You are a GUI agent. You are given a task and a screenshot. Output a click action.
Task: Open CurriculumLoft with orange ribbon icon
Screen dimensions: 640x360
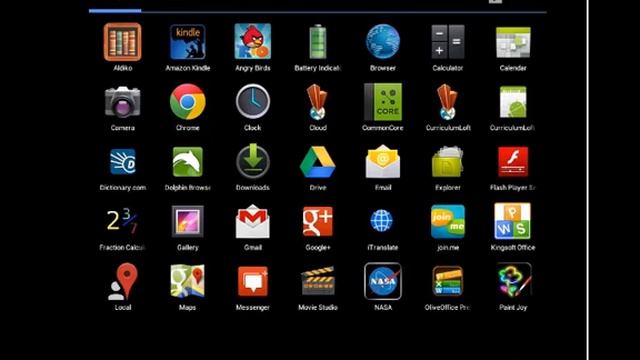pos(448,102)
